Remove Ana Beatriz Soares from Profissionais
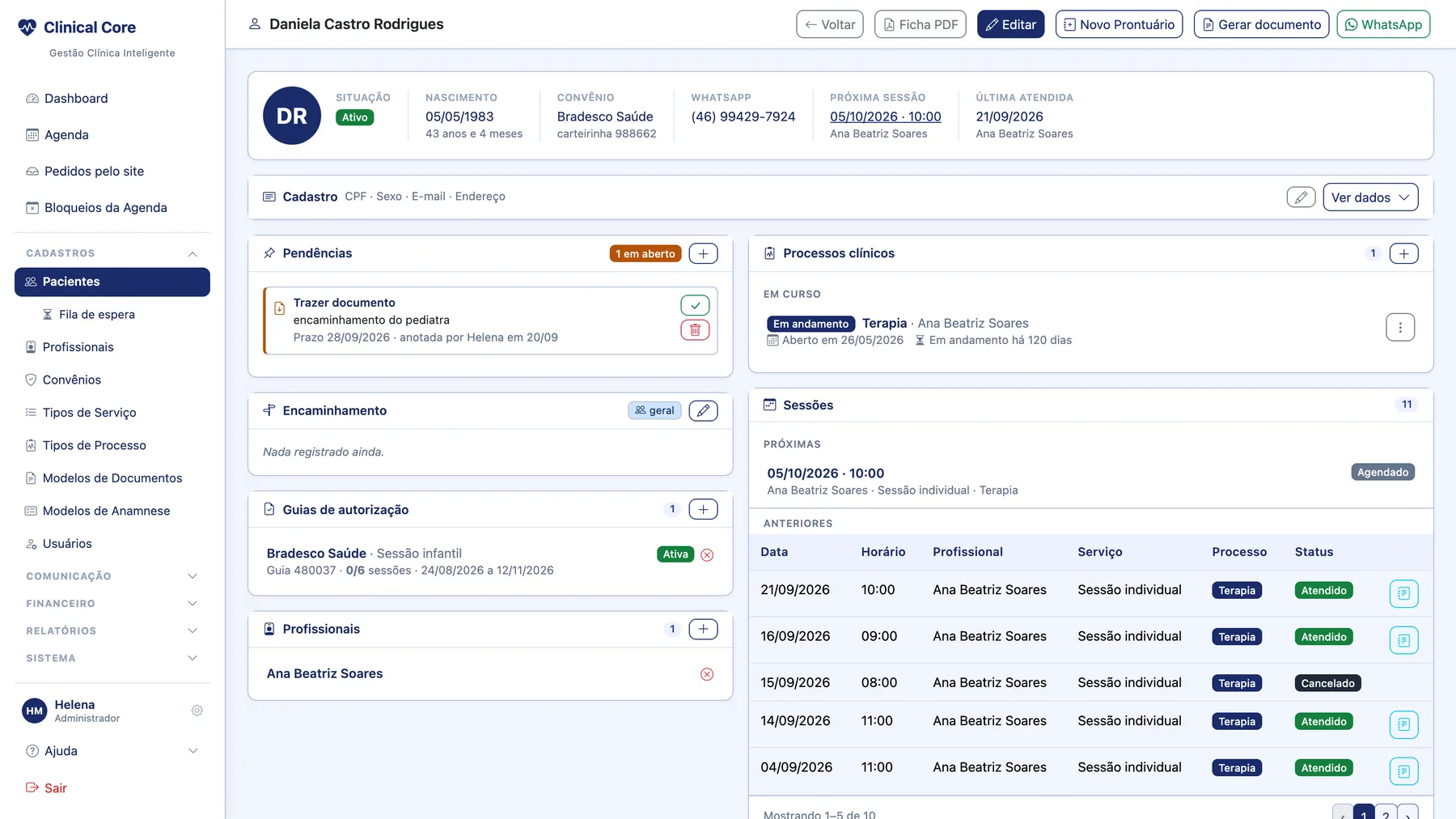 point(707,674)
